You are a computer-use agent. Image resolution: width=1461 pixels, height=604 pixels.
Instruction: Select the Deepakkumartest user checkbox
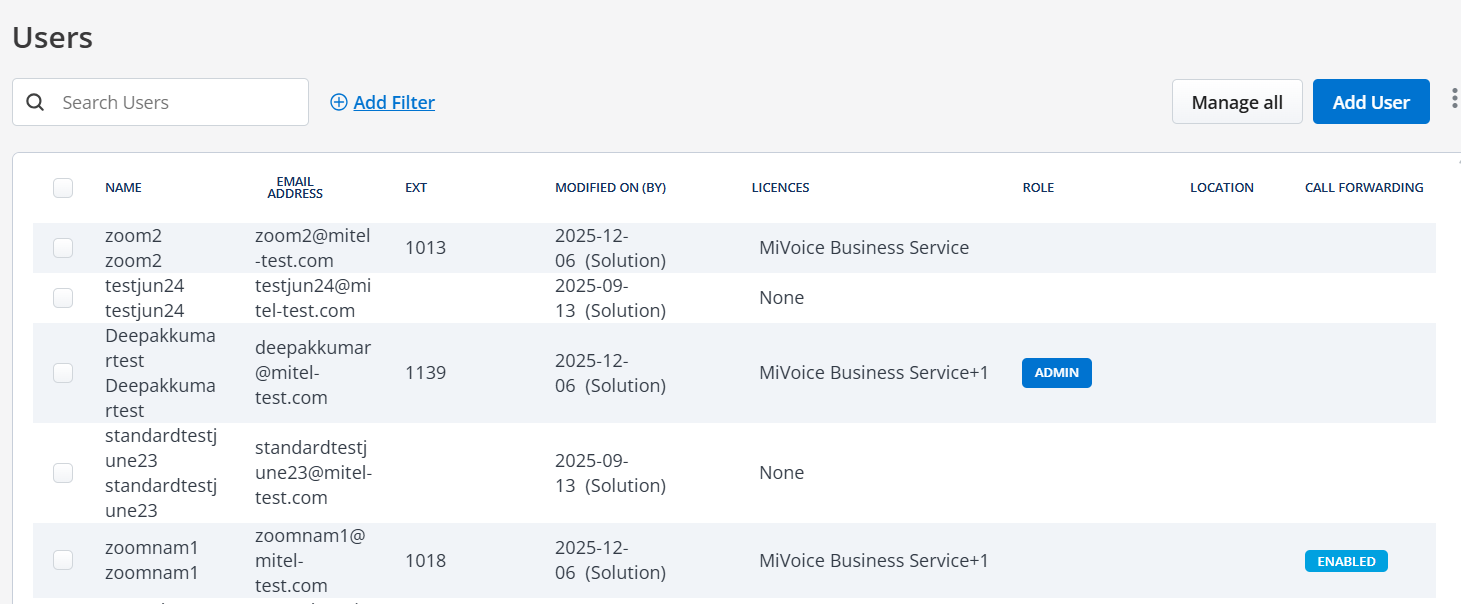tap(63, 373)
